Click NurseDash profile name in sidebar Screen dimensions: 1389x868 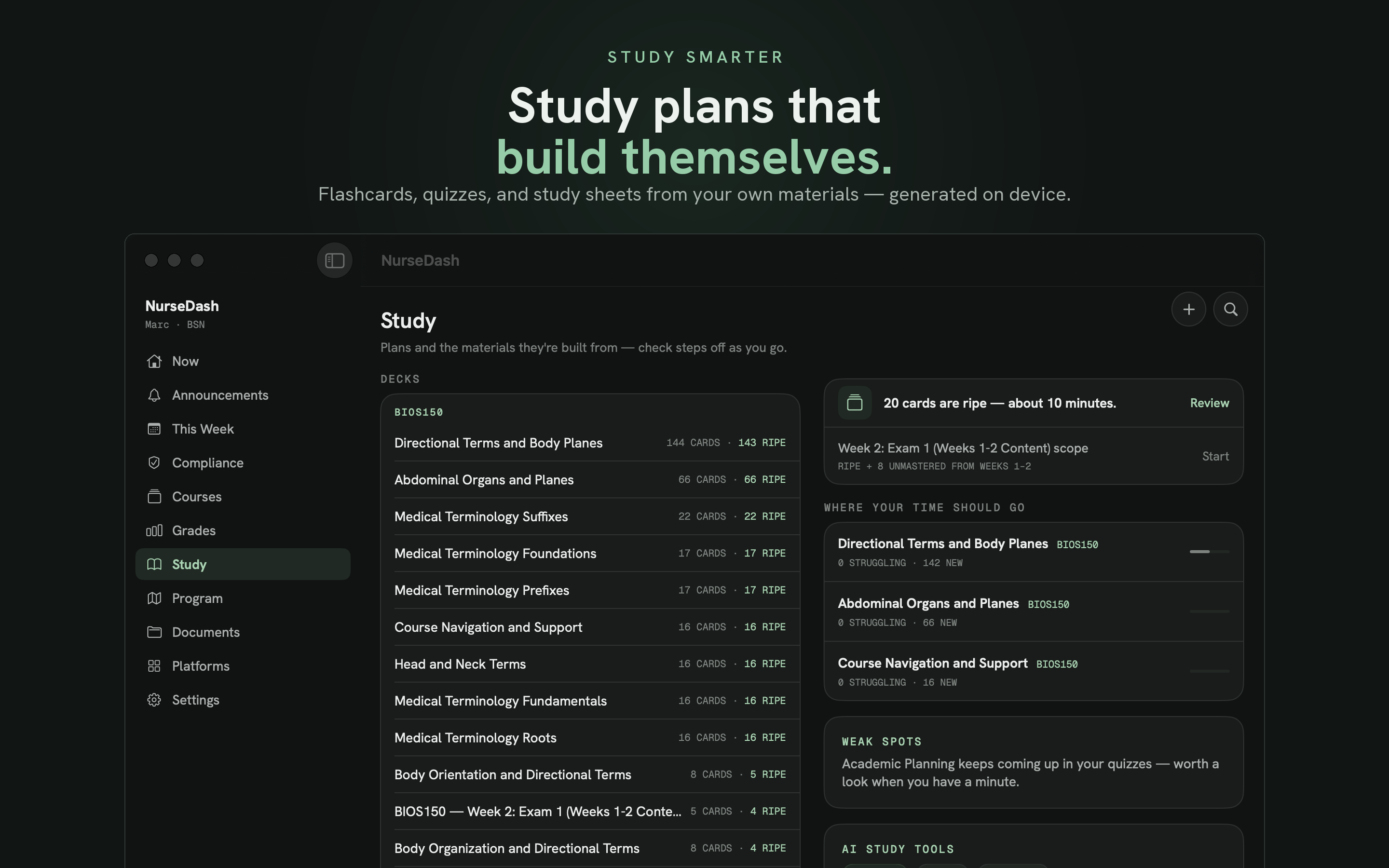point(182,306)
